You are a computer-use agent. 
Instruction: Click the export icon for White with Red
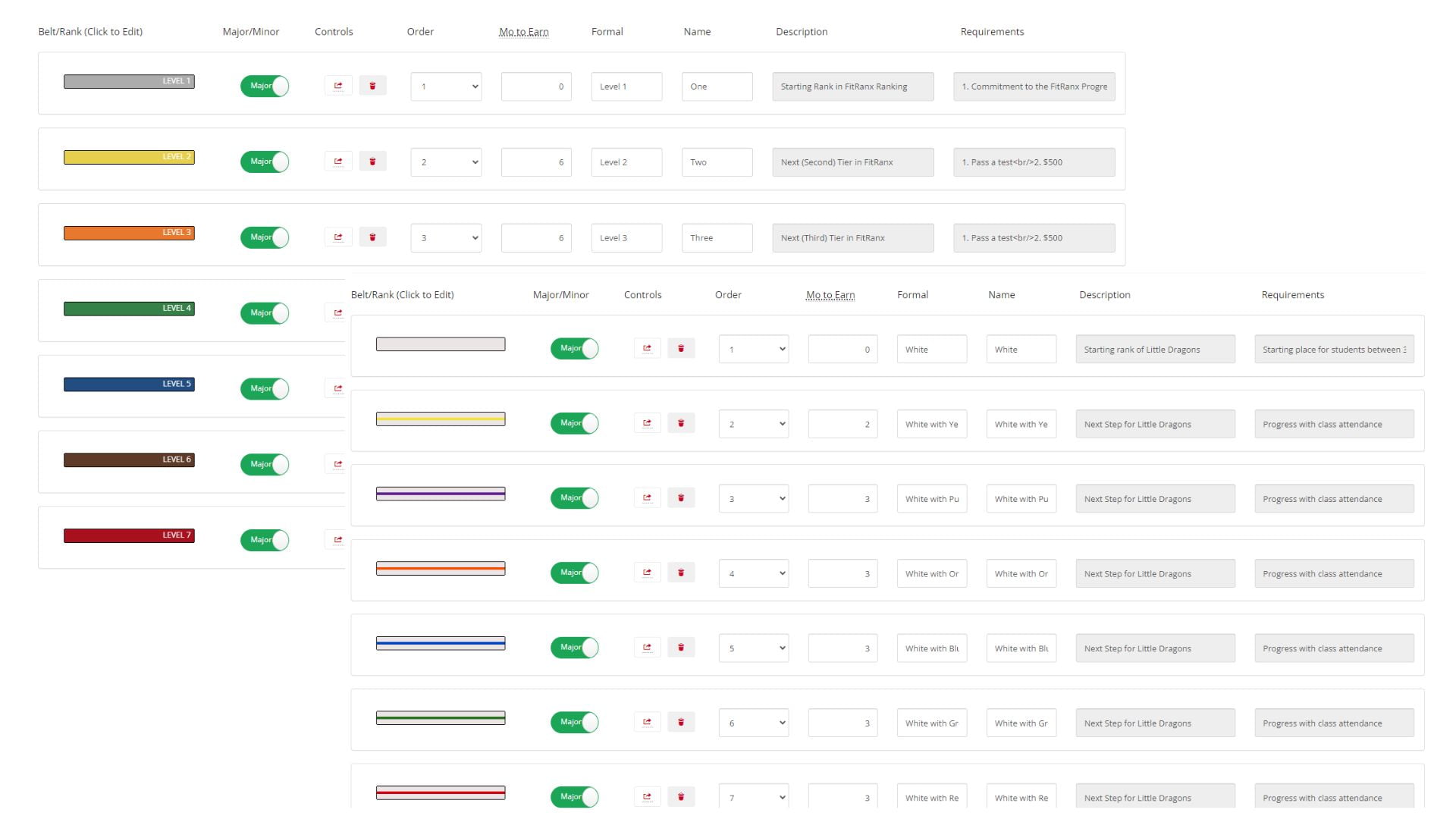click(x=647, y=797)
